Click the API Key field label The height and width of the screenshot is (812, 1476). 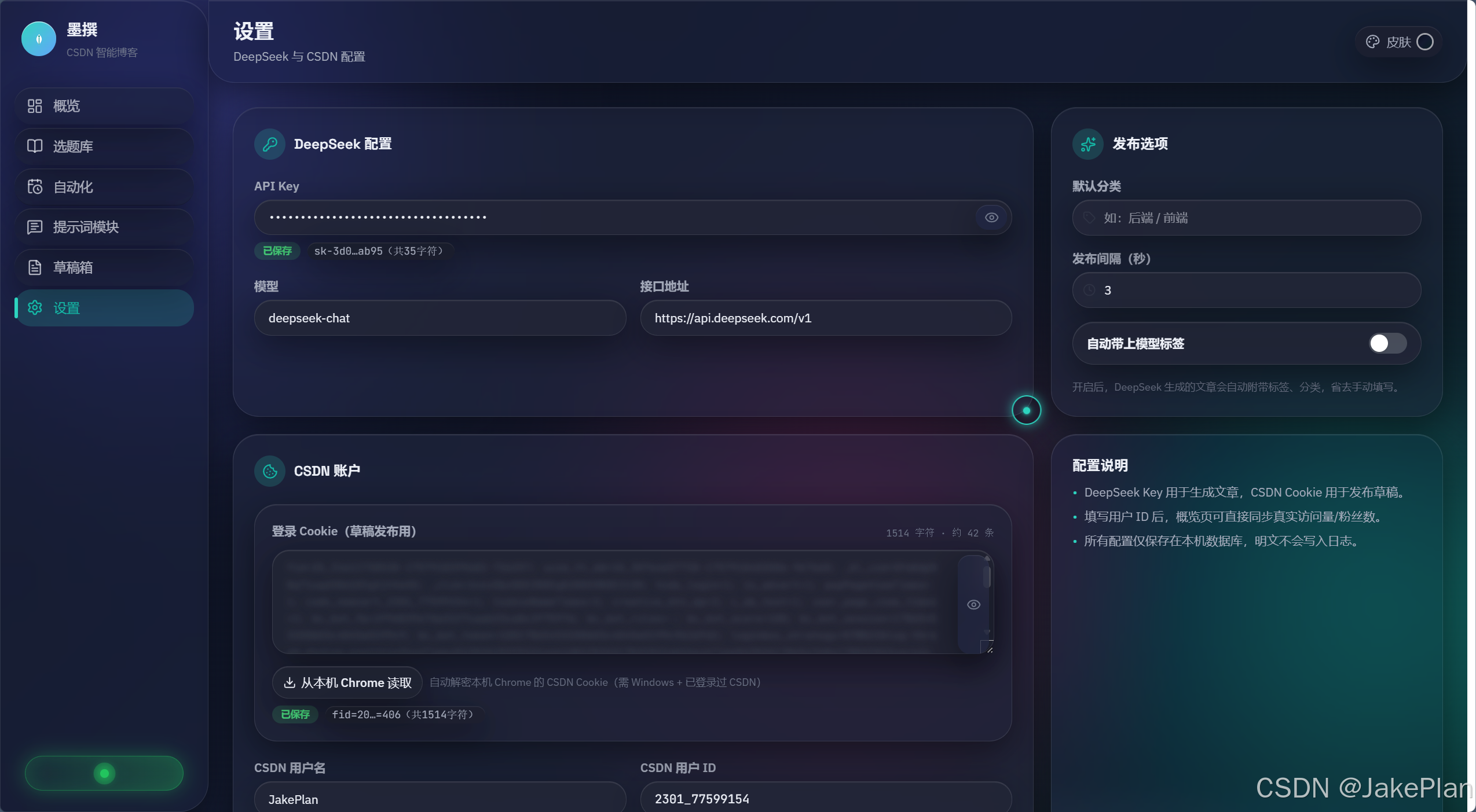[x=277, y=186]
